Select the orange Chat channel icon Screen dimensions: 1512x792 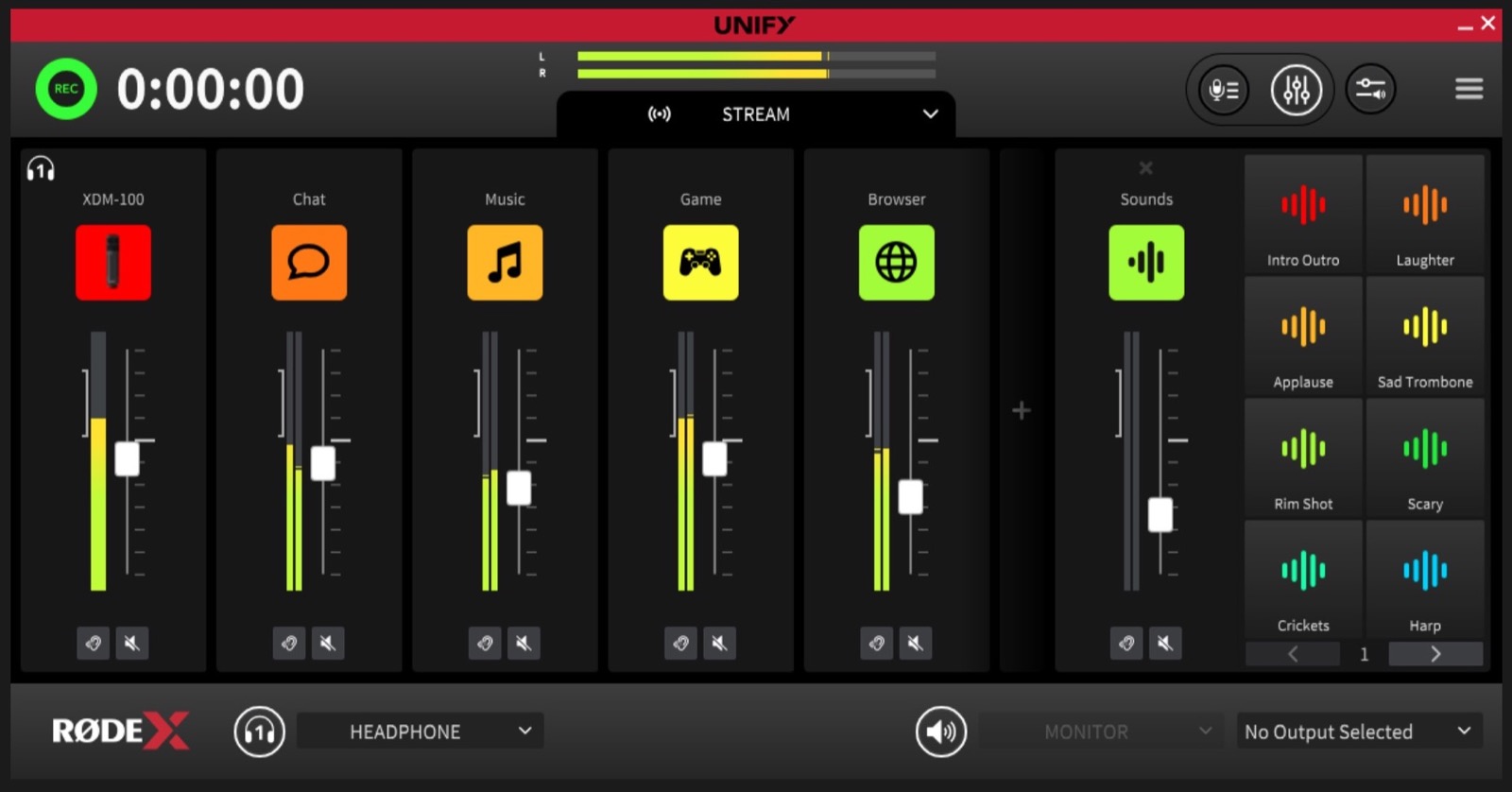309,263
